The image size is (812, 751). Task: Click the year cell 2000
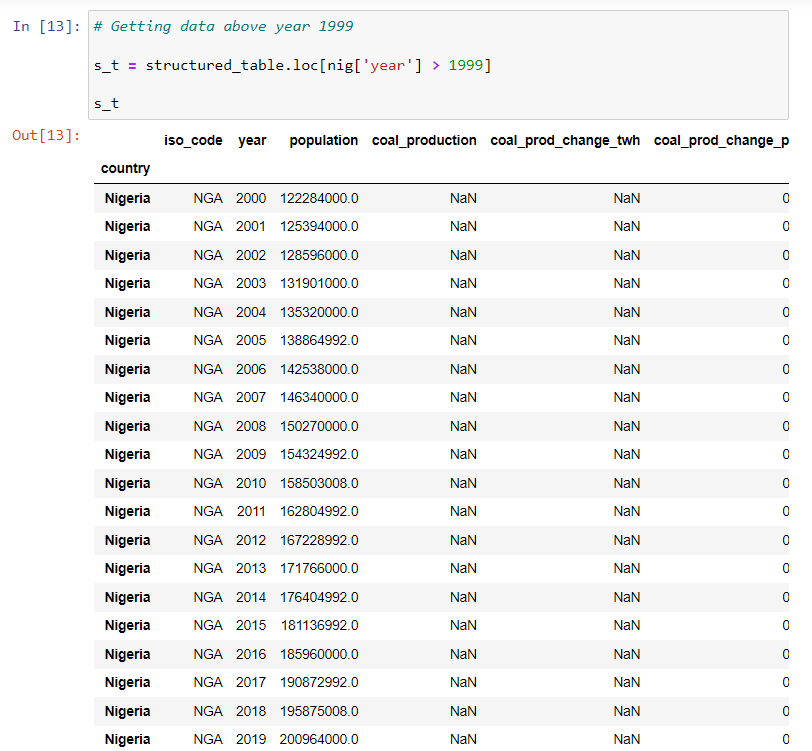tap(251, 198)
